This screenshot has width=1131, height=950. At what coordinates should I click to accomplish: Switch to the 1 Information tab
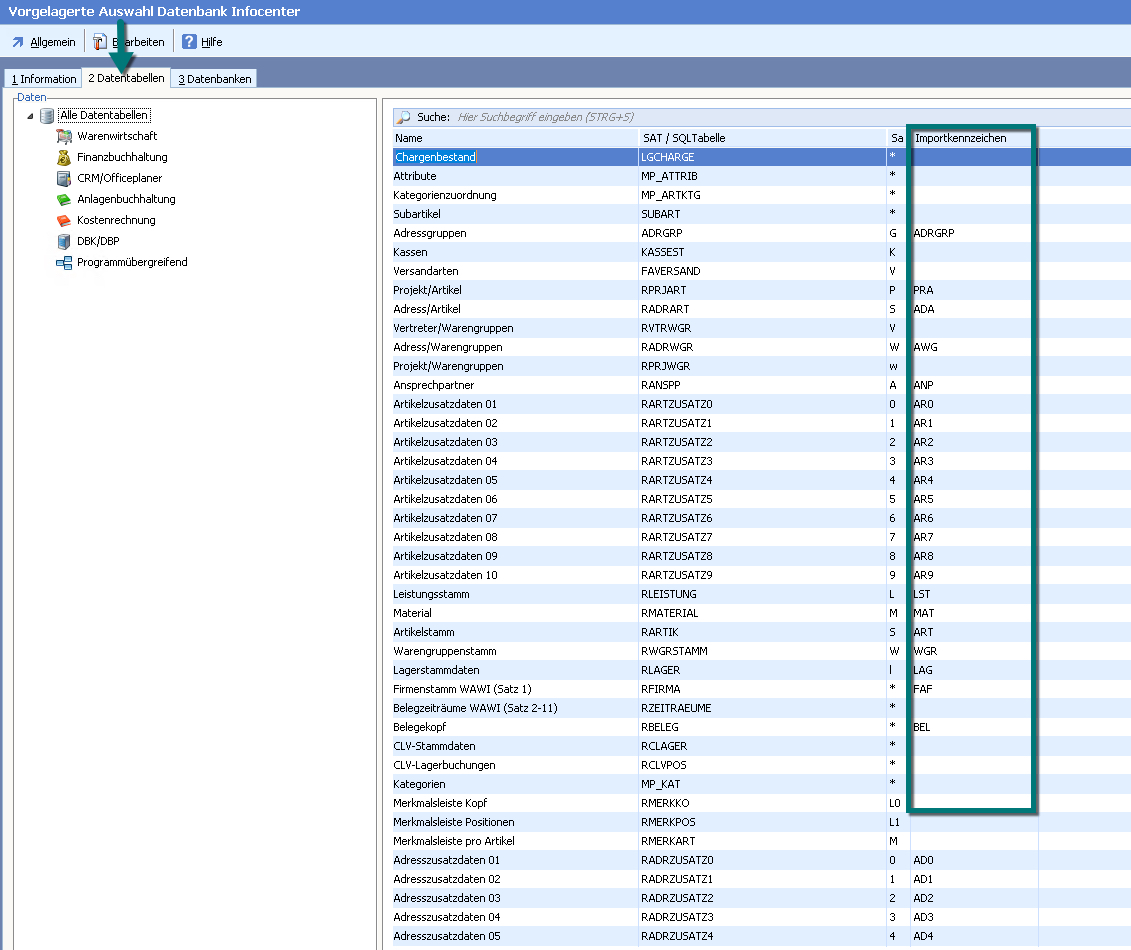[x=43, y=79]
